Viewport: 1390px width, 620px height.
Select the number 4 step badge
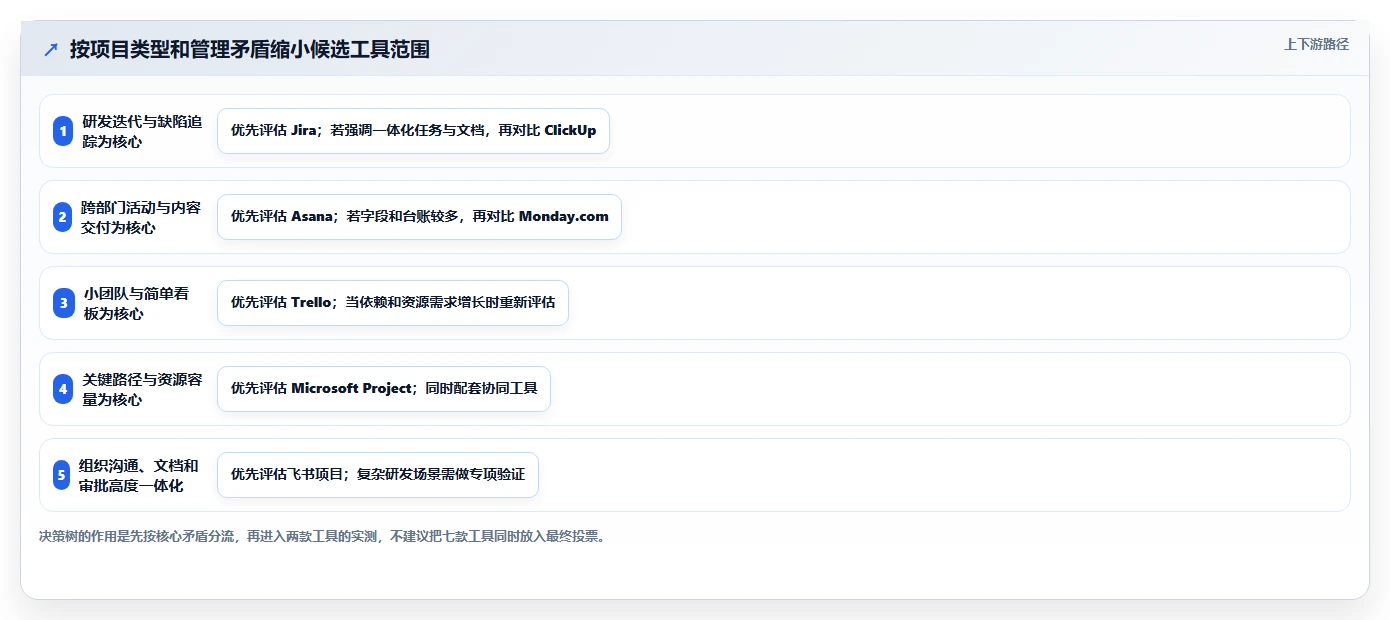[63, 389]
